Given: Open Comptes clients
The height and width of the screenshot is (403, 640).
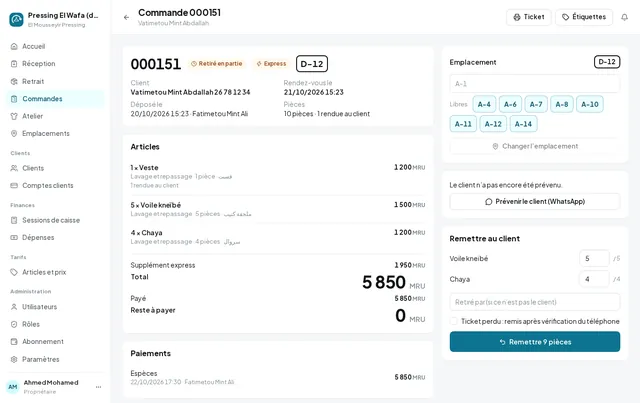Looking at the screenshot, I should tap(55, 185).
